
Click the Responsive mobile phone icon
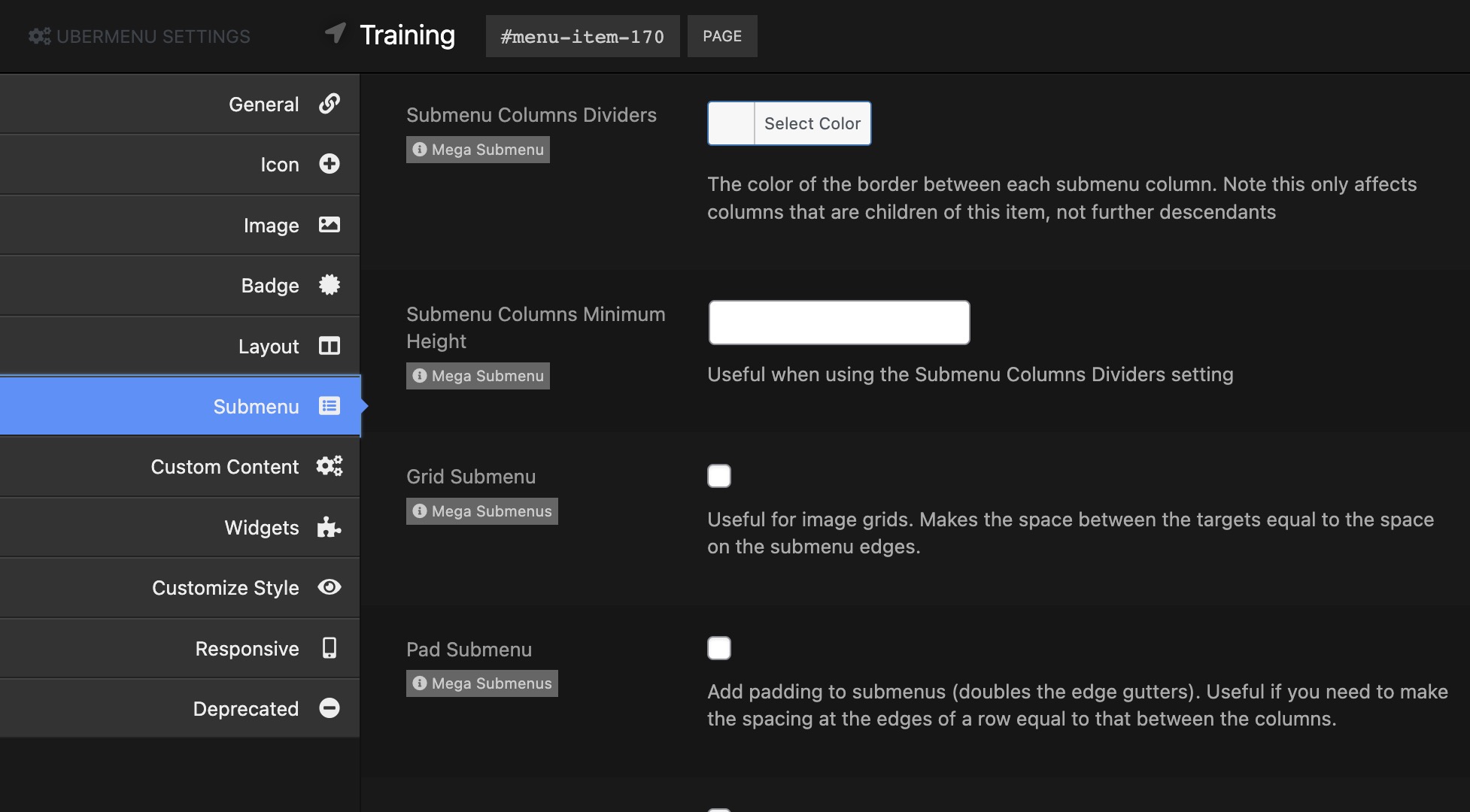tap(329, 648)
